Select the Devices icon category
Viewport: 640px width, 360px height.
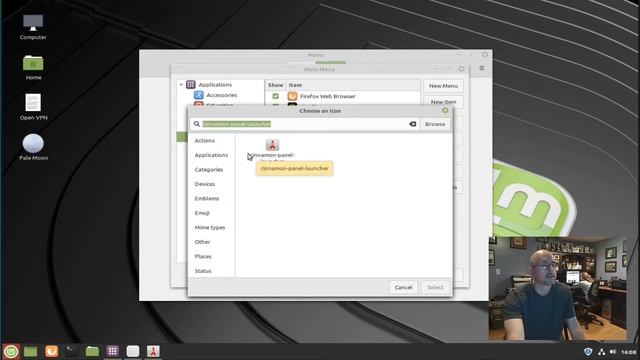point(204,184)
